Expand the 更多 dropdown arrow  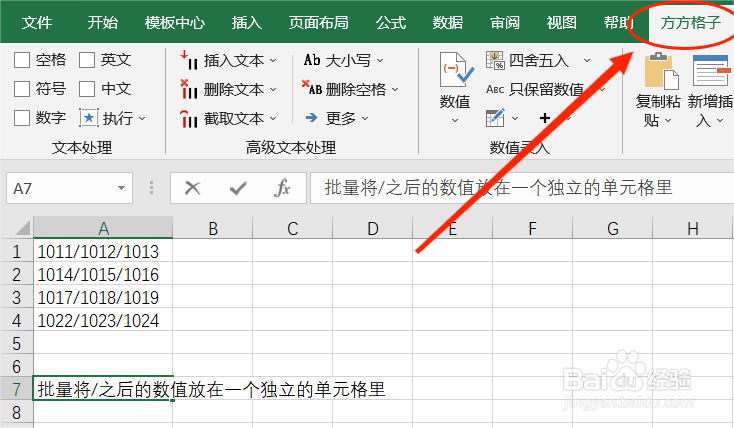[365, 119]
